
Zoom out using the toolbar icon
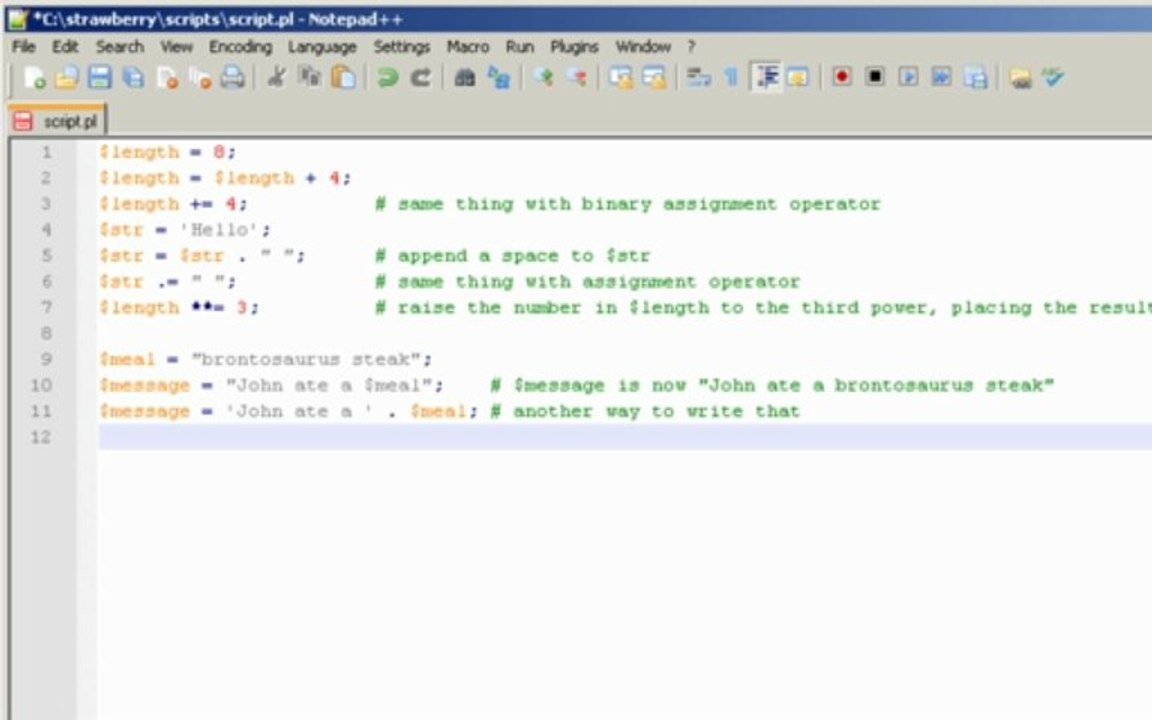[576, 77]
